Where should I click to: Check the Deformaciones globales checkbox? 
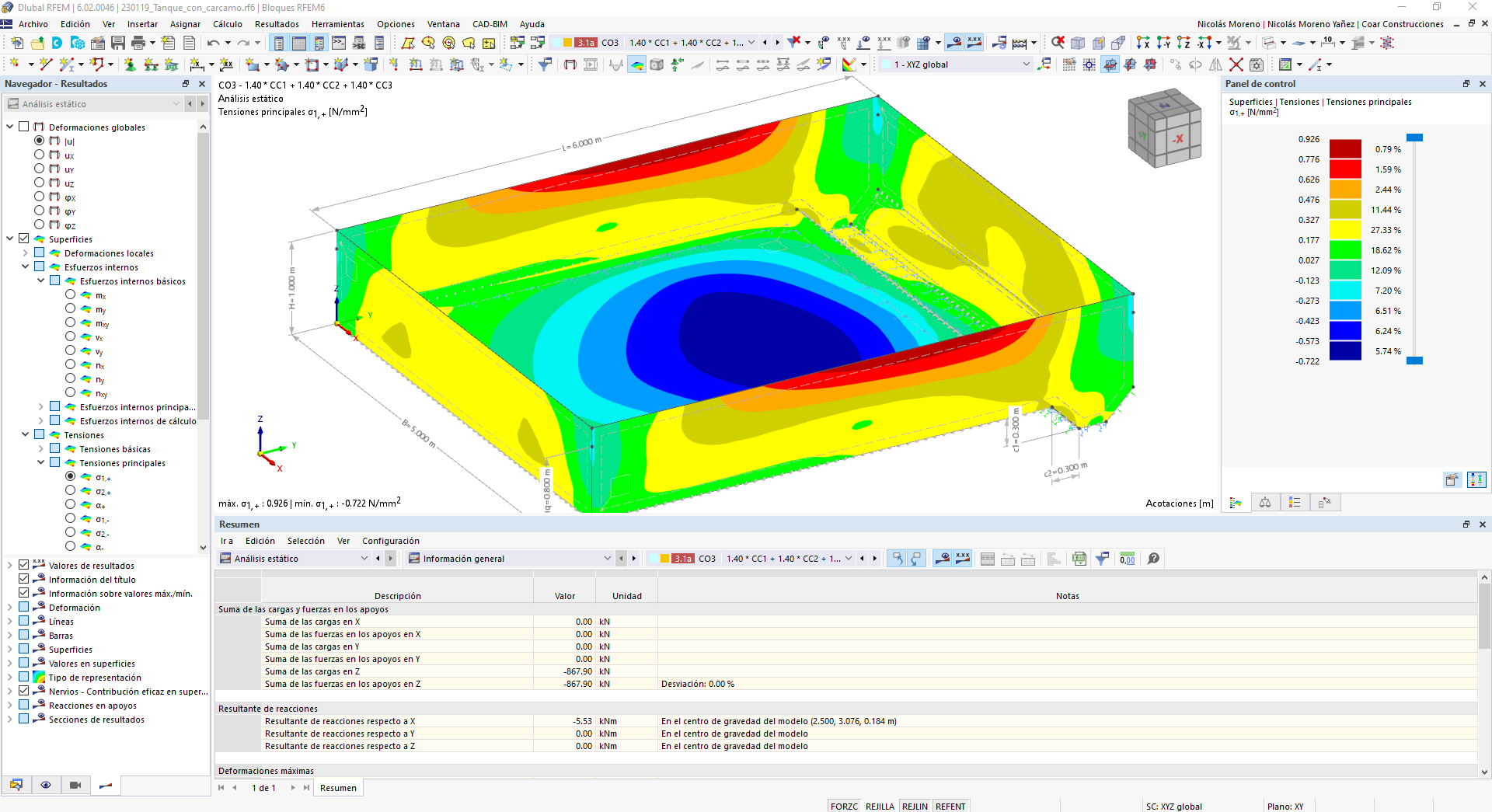tap(24, 127)
